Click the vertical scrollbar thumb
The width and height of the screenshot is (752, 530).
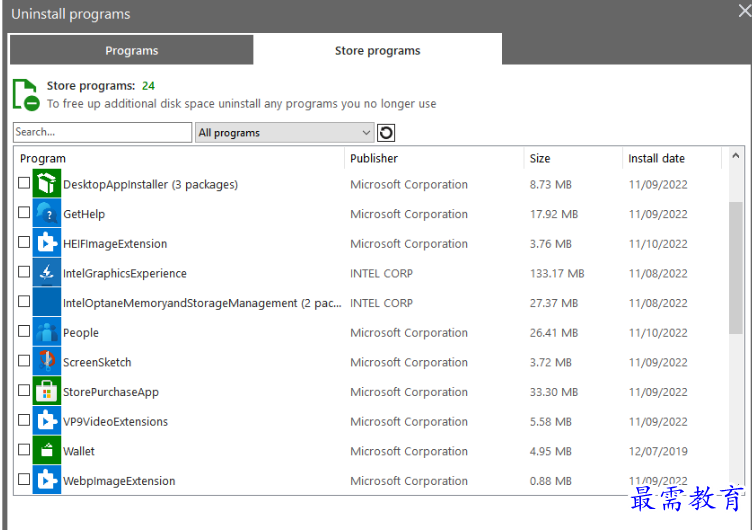pos(736,268)
